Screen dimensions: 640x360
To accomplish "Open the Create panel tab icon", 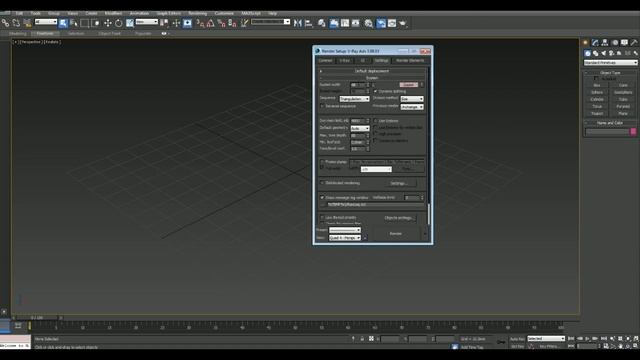I will pyautogui.click(x=585, y=42).
